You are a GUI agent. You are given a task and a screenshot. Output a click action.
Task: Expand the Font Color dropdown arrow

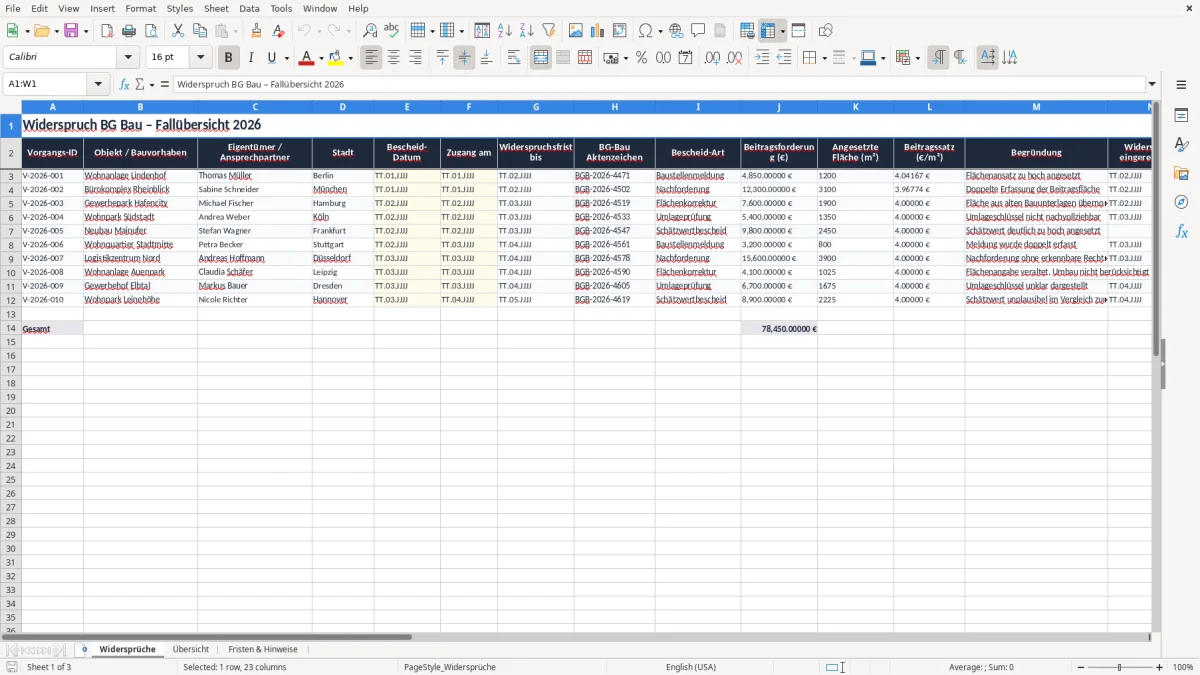pyautogui.click(x=322, y=58)
